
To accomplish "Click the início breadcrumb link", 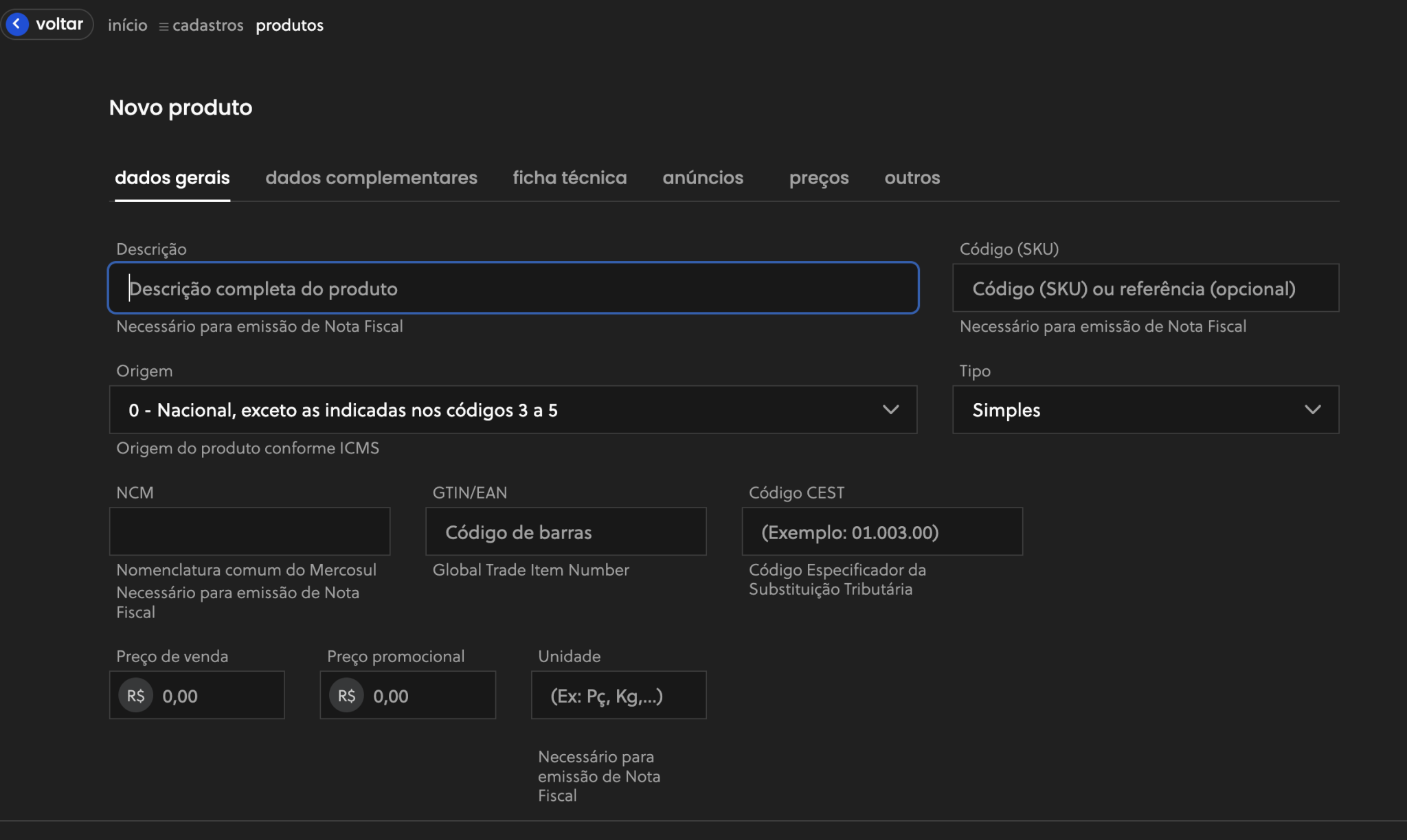I will pyautogui.click(x=128, y=25).
